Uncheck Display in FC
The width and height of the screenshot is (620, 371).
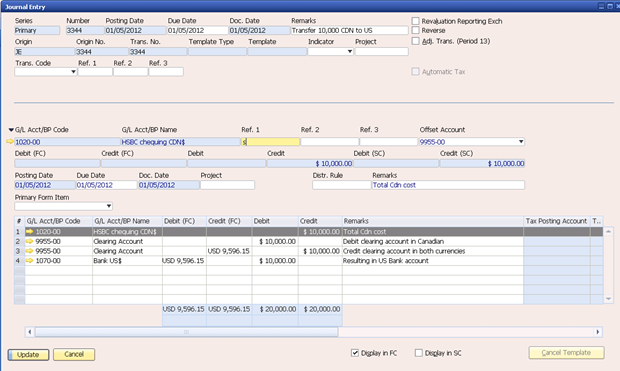tap(355, 353)
